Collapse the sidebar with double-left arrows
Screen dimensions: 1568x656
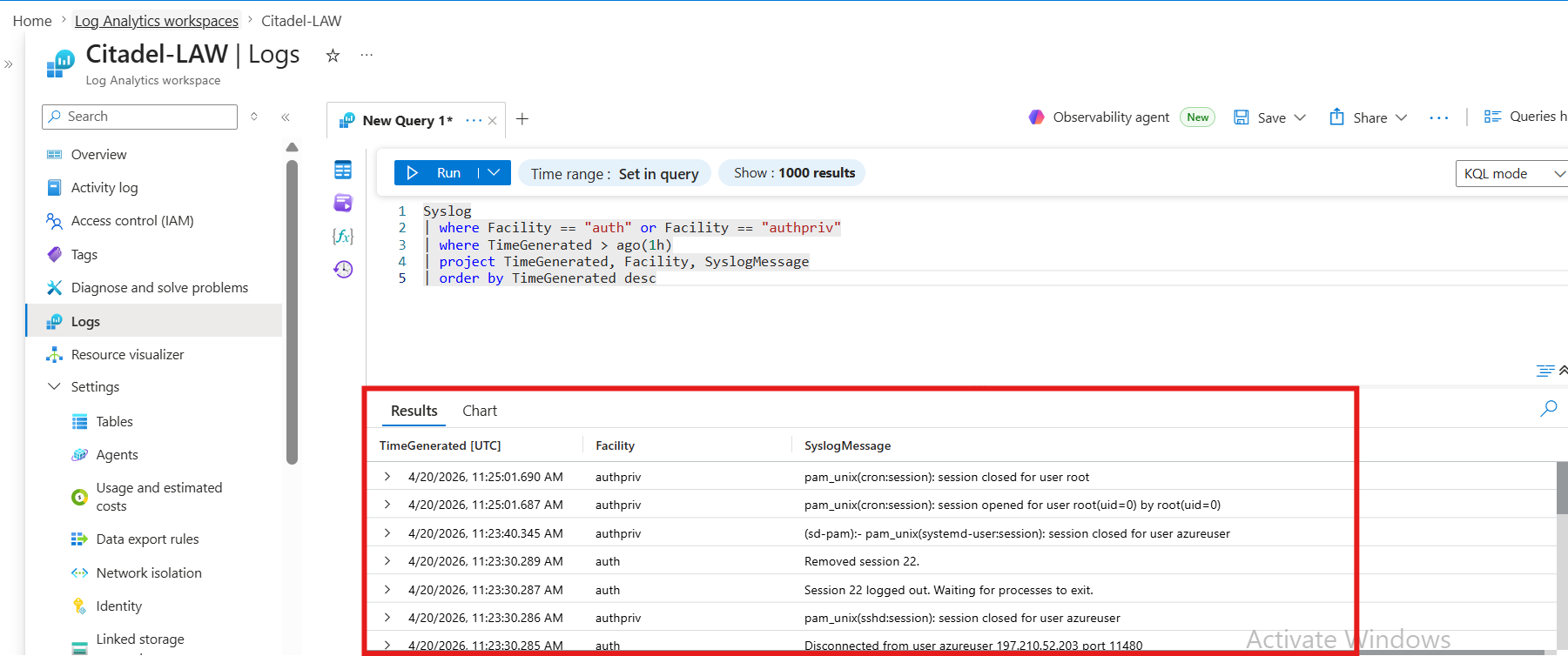[x=286, y=117]
